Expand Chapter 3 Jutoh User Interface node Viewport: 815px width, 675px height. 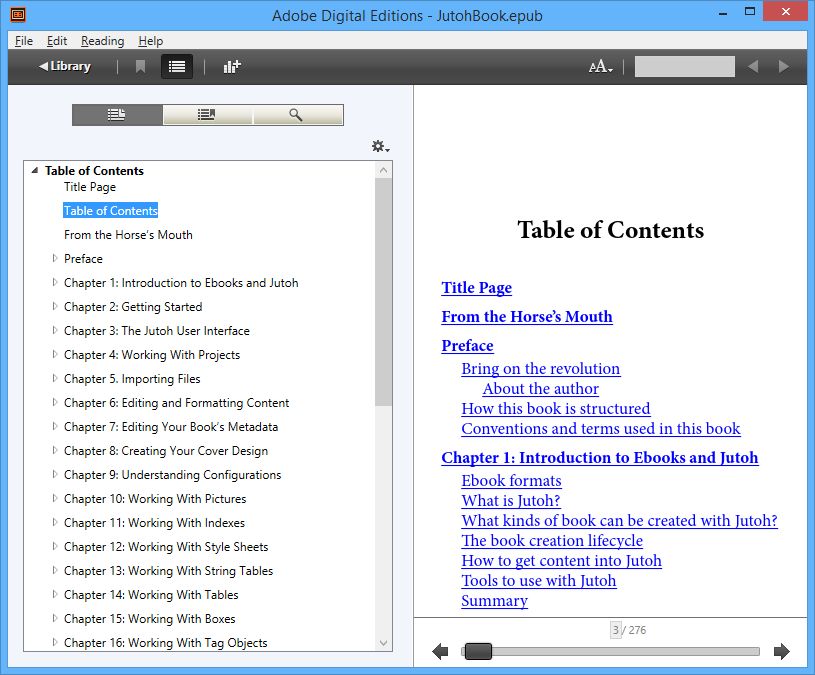tap(55, 330)
